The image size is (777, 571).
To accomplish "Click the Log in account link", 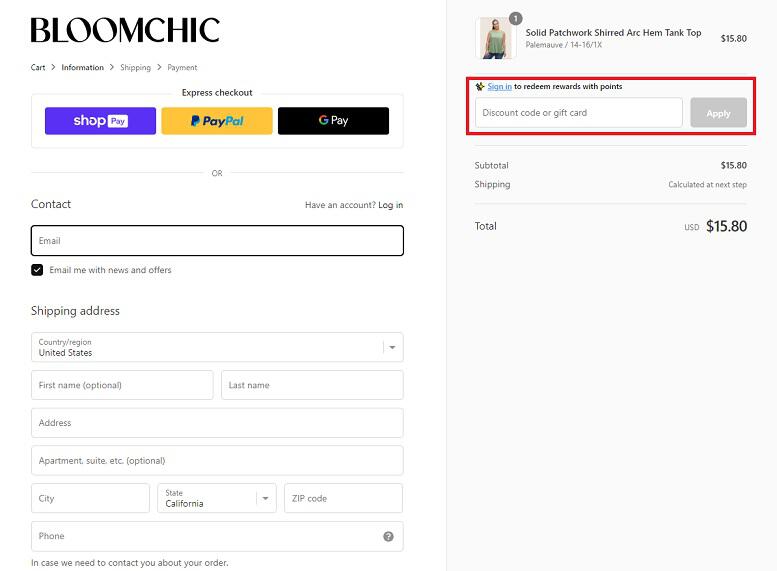I will click(x=390, y=205).
